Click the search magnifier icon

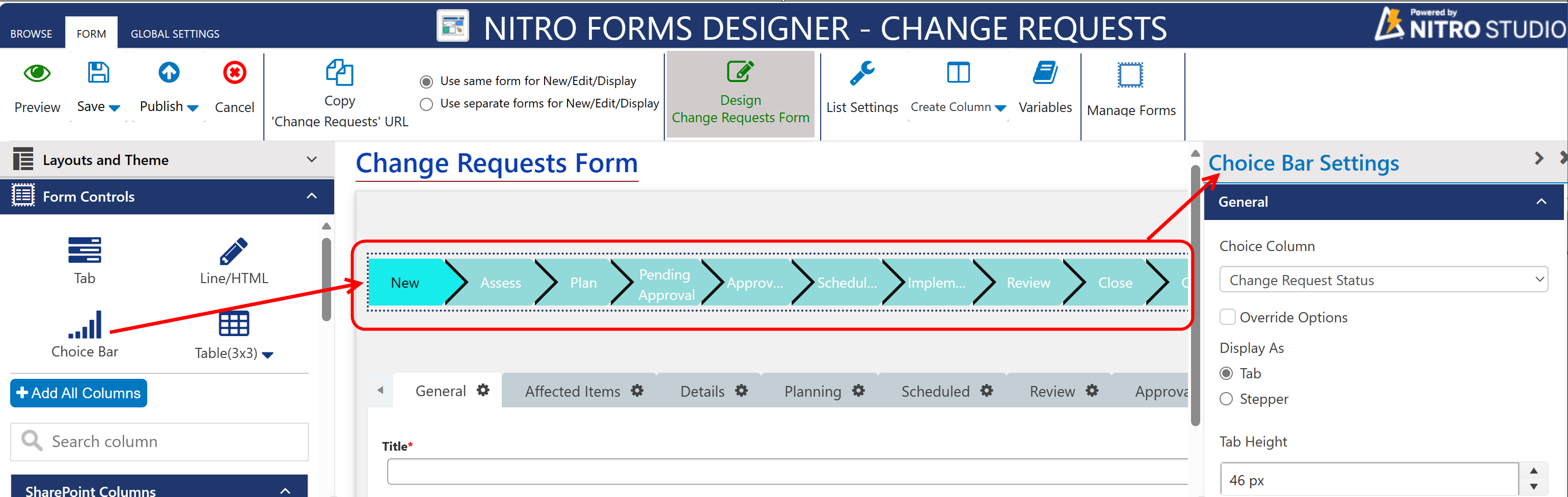32,440
